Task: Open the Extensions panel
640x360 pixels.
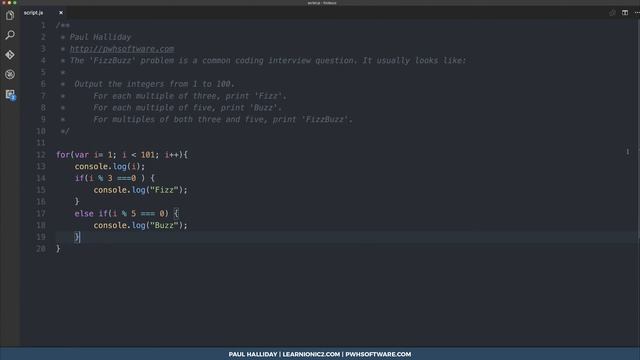Action: click(10, 95)
